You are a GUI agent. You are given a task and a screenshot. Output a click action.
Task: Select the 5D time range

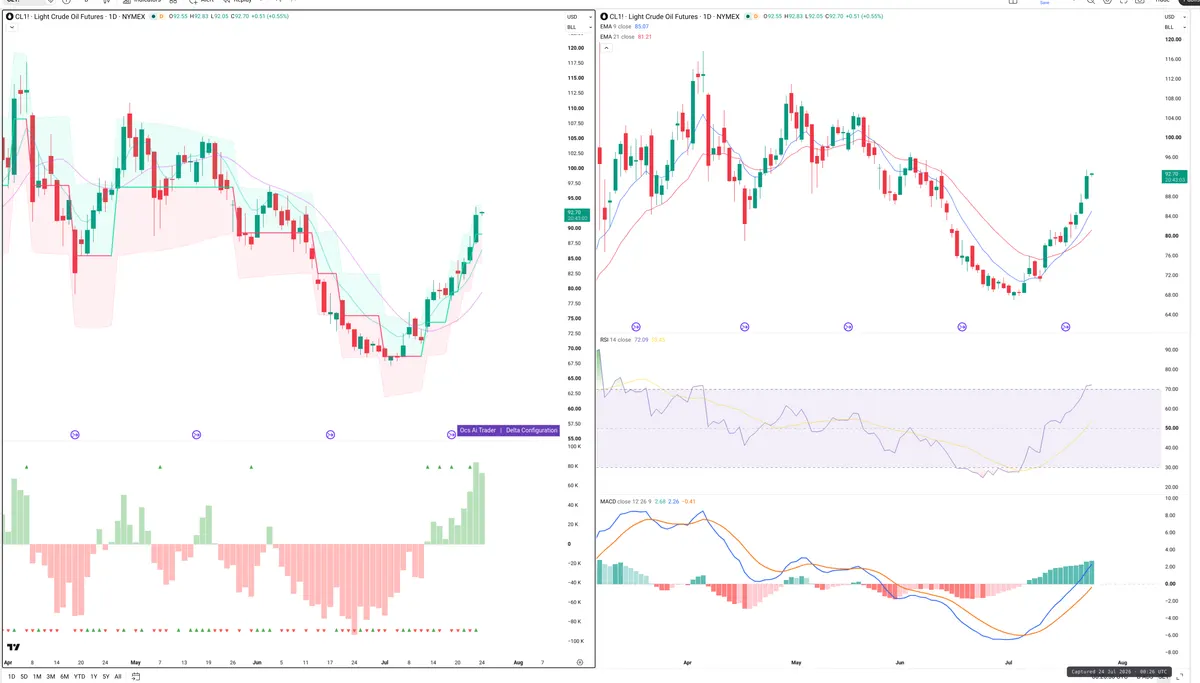24,676
